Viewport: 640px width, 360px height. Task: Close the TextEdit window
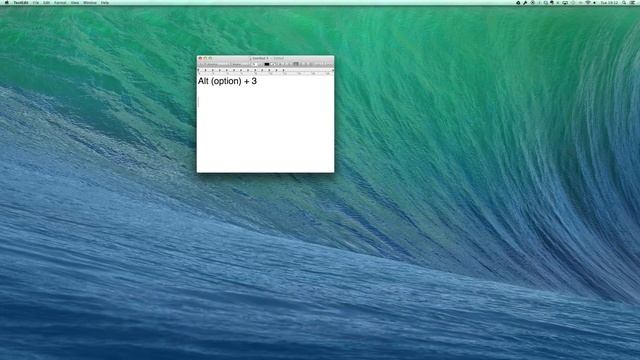pyautogui.click(x=200, y=58)
